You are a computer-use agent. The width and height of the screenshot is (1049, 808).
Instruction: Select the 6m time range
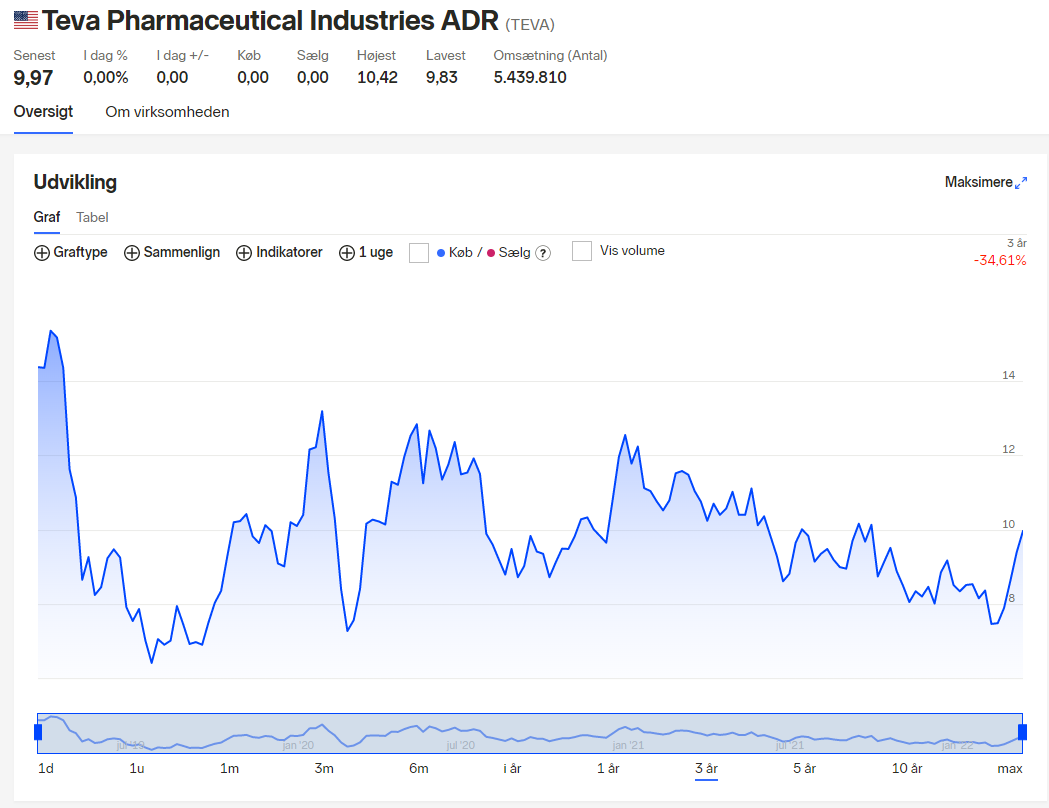(x=419, y=769)
